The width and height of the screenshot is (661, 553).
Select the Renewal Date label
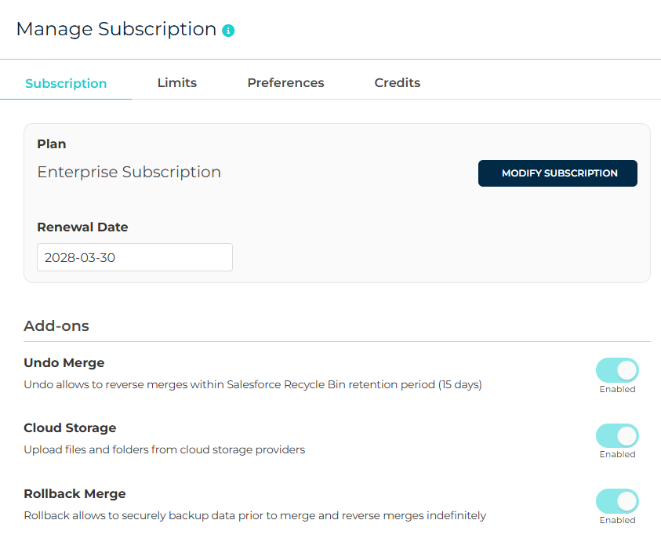[83, 227]
